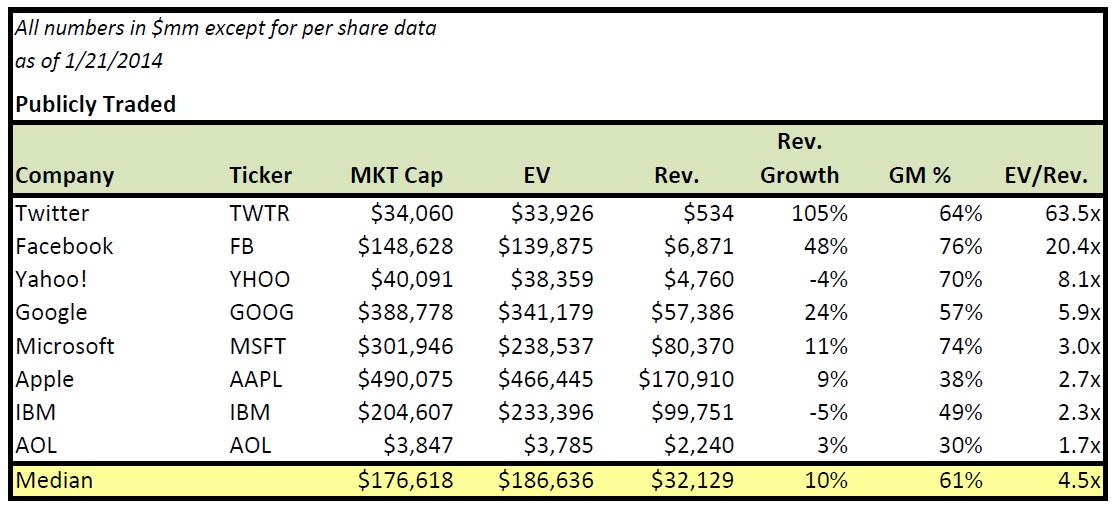
Task: Click the MKT Cap column header
Action: (396, 176)
